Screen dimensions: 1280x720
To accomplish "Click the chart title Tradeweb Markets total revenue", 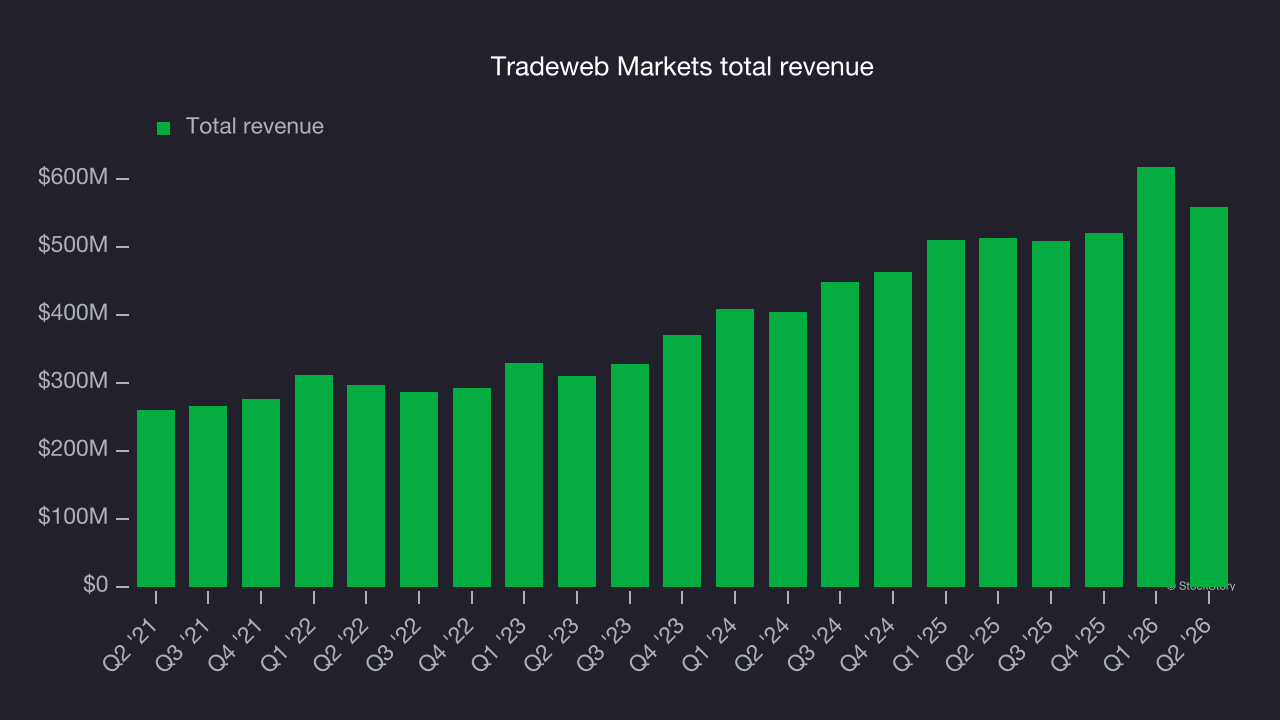I will (682, 67).
